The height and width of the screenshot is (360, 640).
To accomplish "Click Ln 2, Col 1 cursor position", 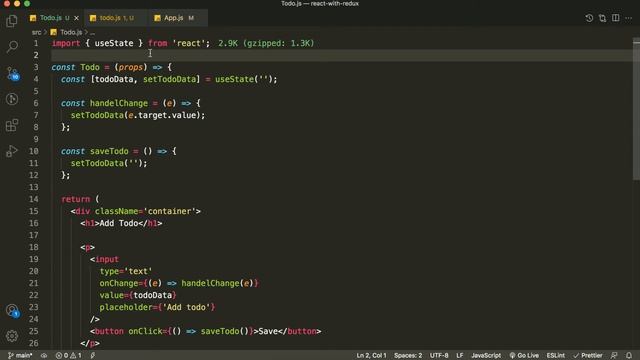I will pyautogui.click(x=371, y=356).
